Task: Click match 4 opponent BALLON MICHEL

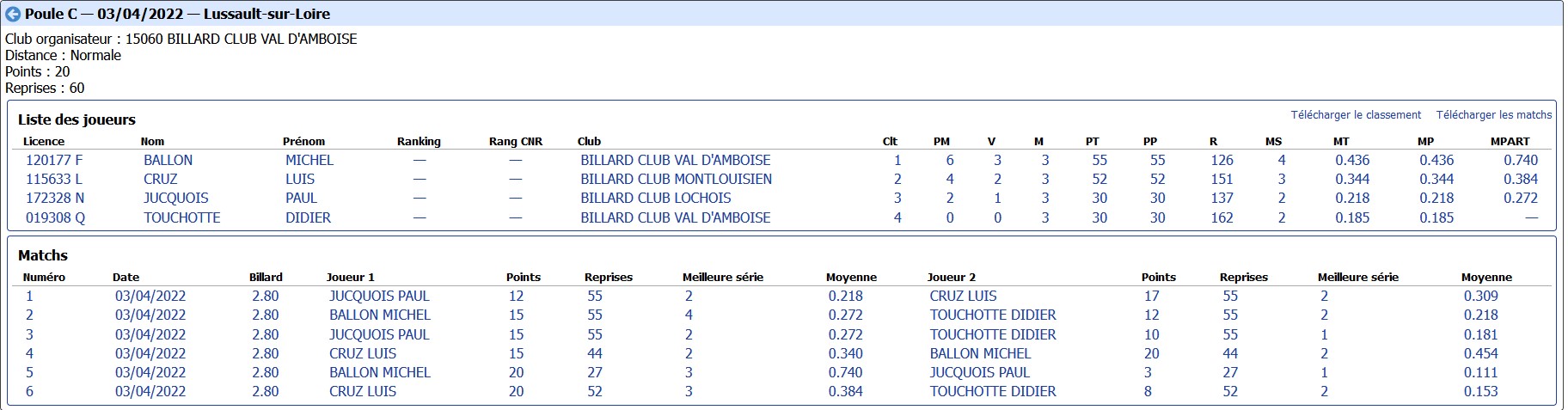Action: tap(980, 354)
